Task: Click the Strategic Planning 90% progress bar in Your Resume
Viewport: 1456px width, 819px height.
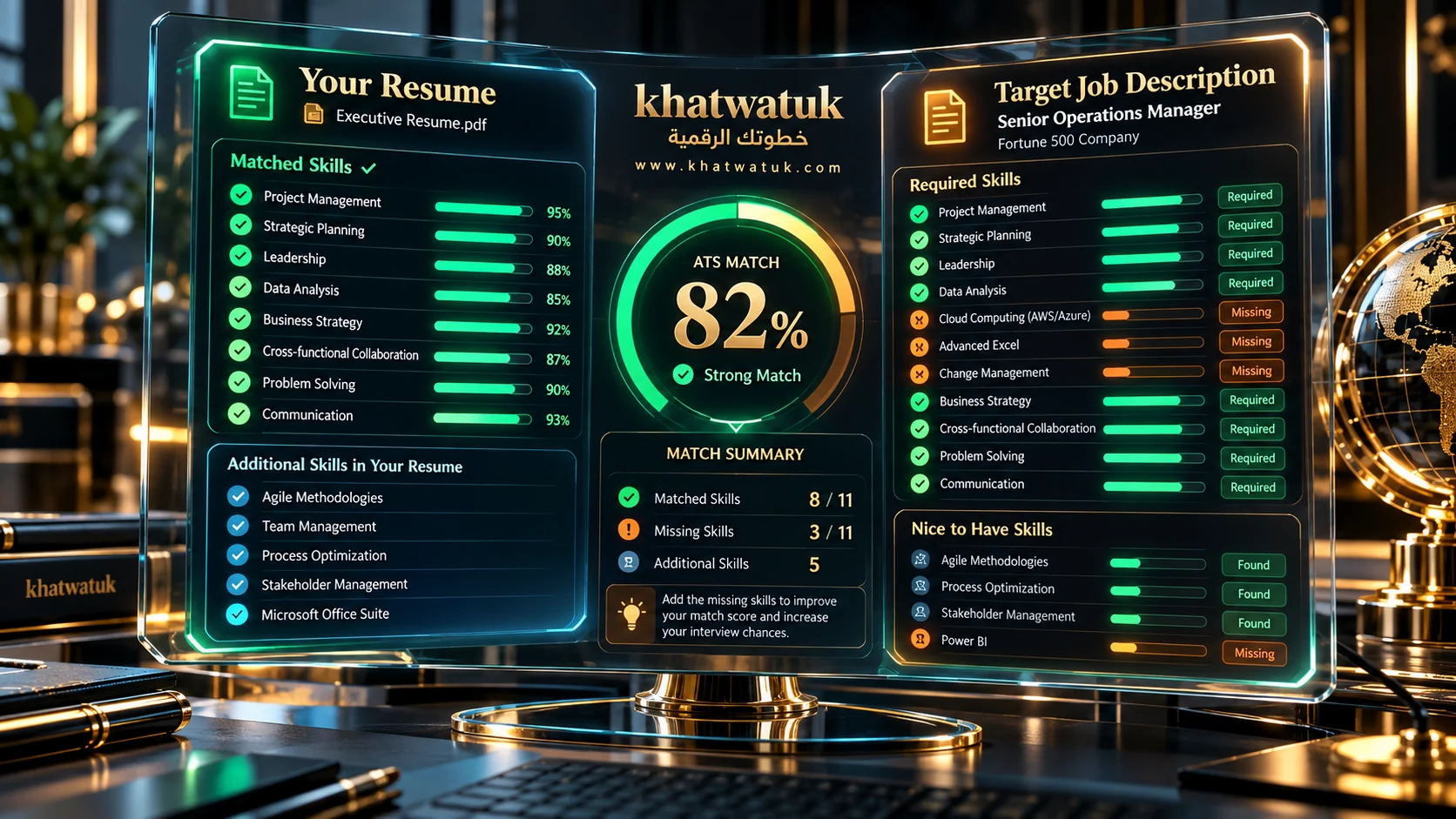Action: point(483,238)
